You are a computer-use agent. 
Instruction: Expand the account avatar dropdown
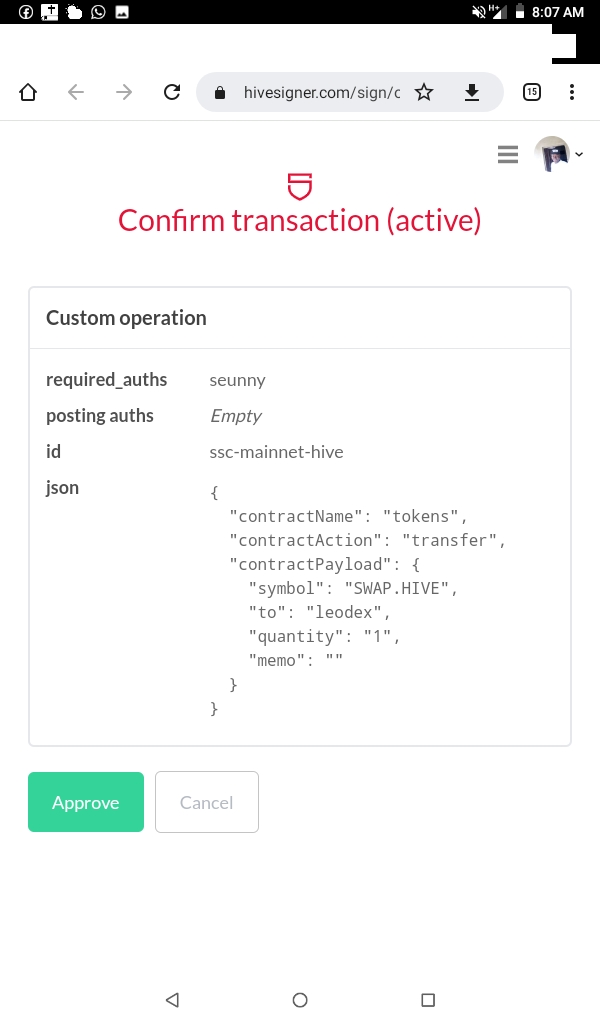(x=558, y=154)
